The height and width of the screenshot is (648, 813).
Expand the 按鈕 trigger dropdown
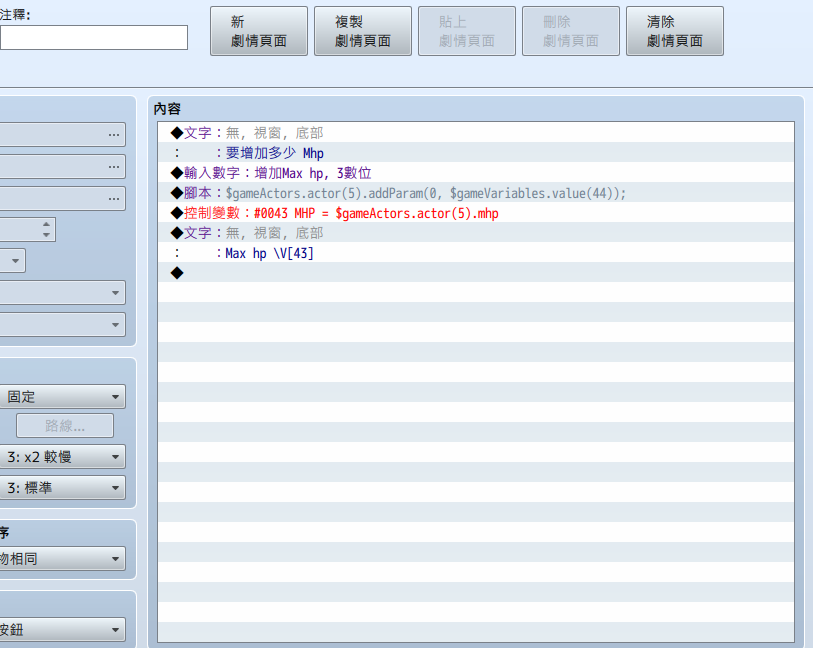click(62, 630)
